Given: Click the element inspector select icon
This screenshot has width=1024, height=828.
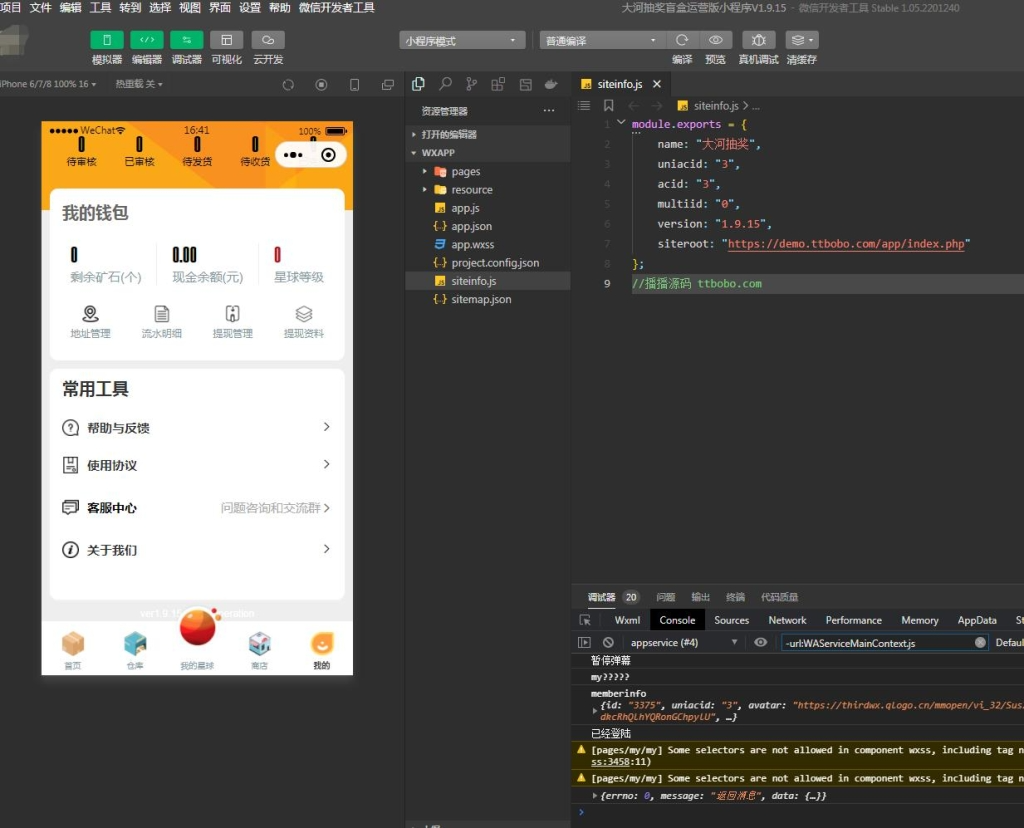Looking at the screenshot, I should tap(585, 620).
